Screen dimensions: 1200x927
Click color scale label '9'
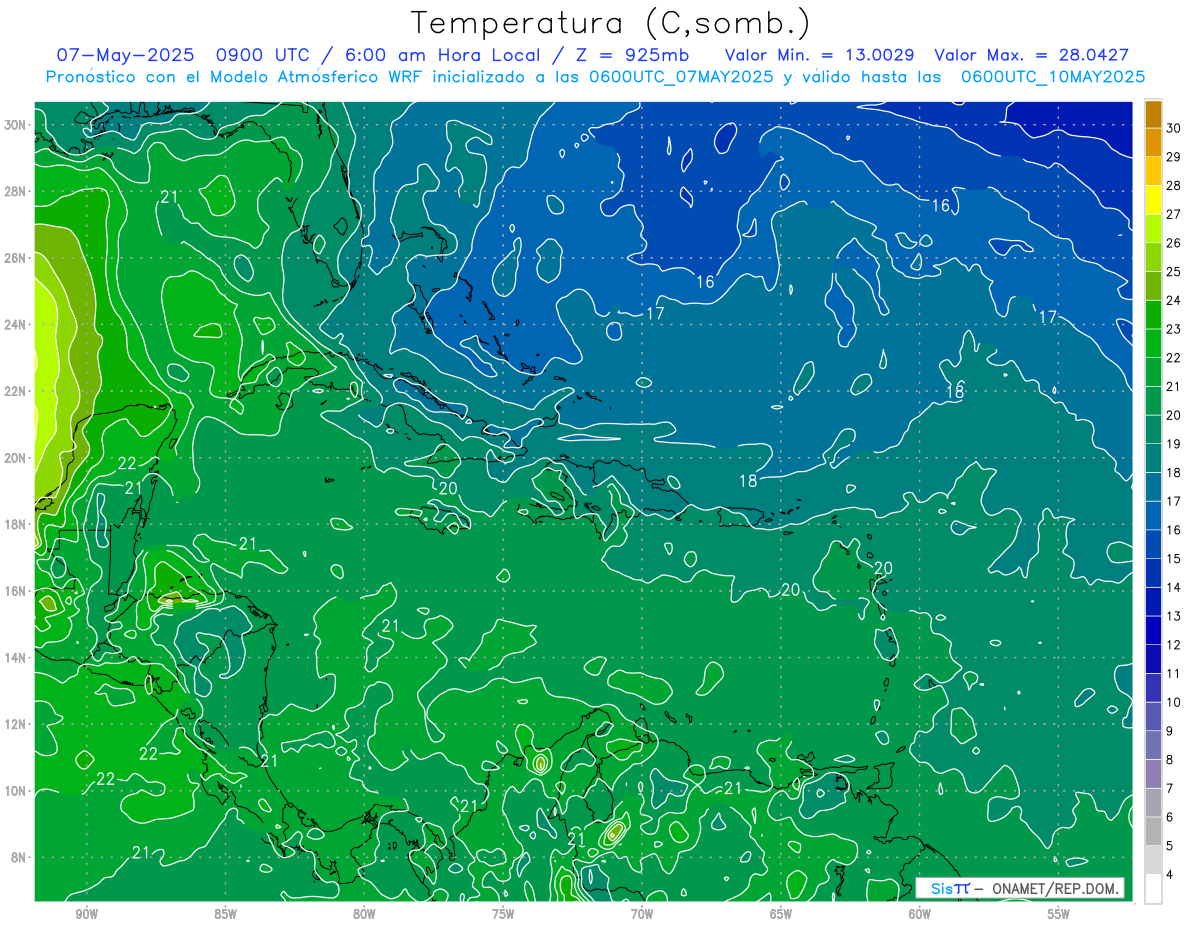pyautogui.click(x=1170, y=731)
